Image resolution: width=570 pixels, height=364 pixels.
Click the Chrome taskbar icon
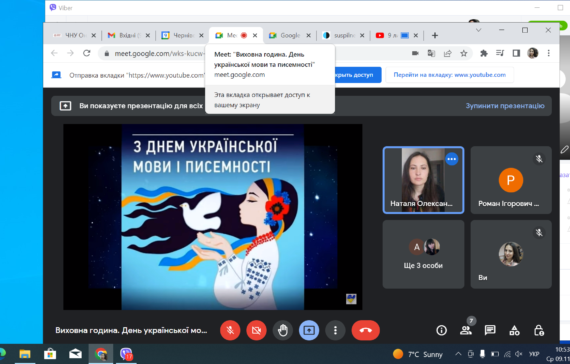pyautogui.click(x=101, y=354)
